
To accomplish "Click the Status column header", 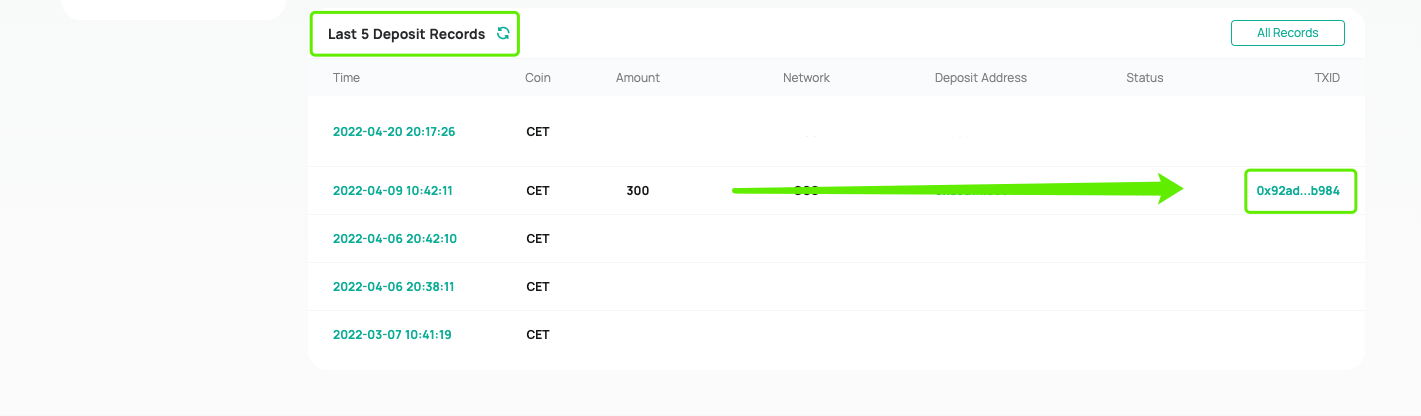I will [x=1145, y=78].
